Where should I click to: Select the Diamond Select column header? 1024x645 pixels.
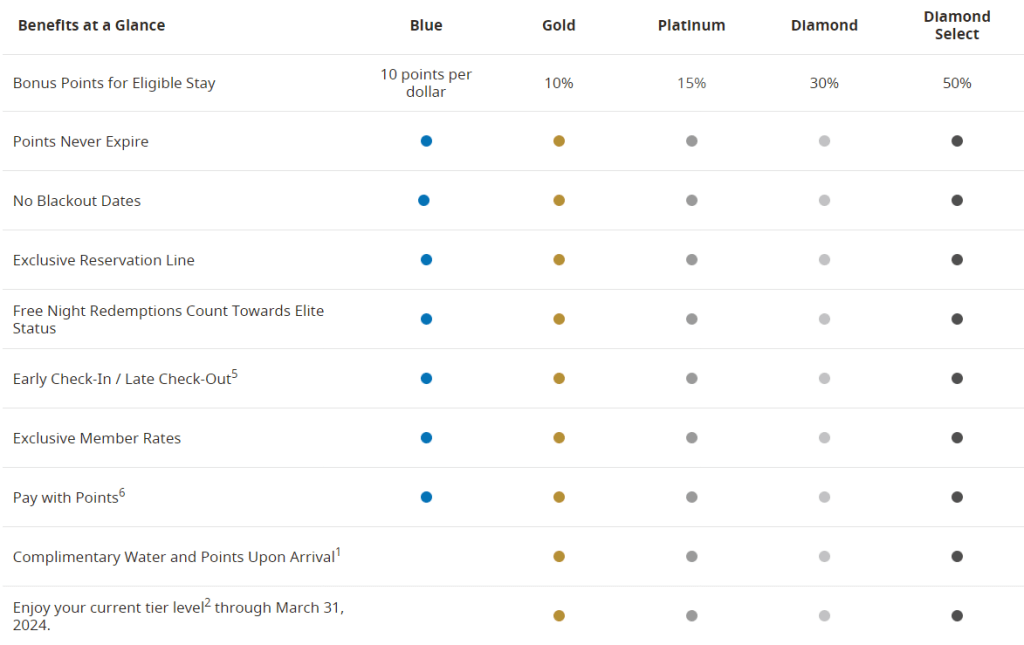(x=957, y=25)
